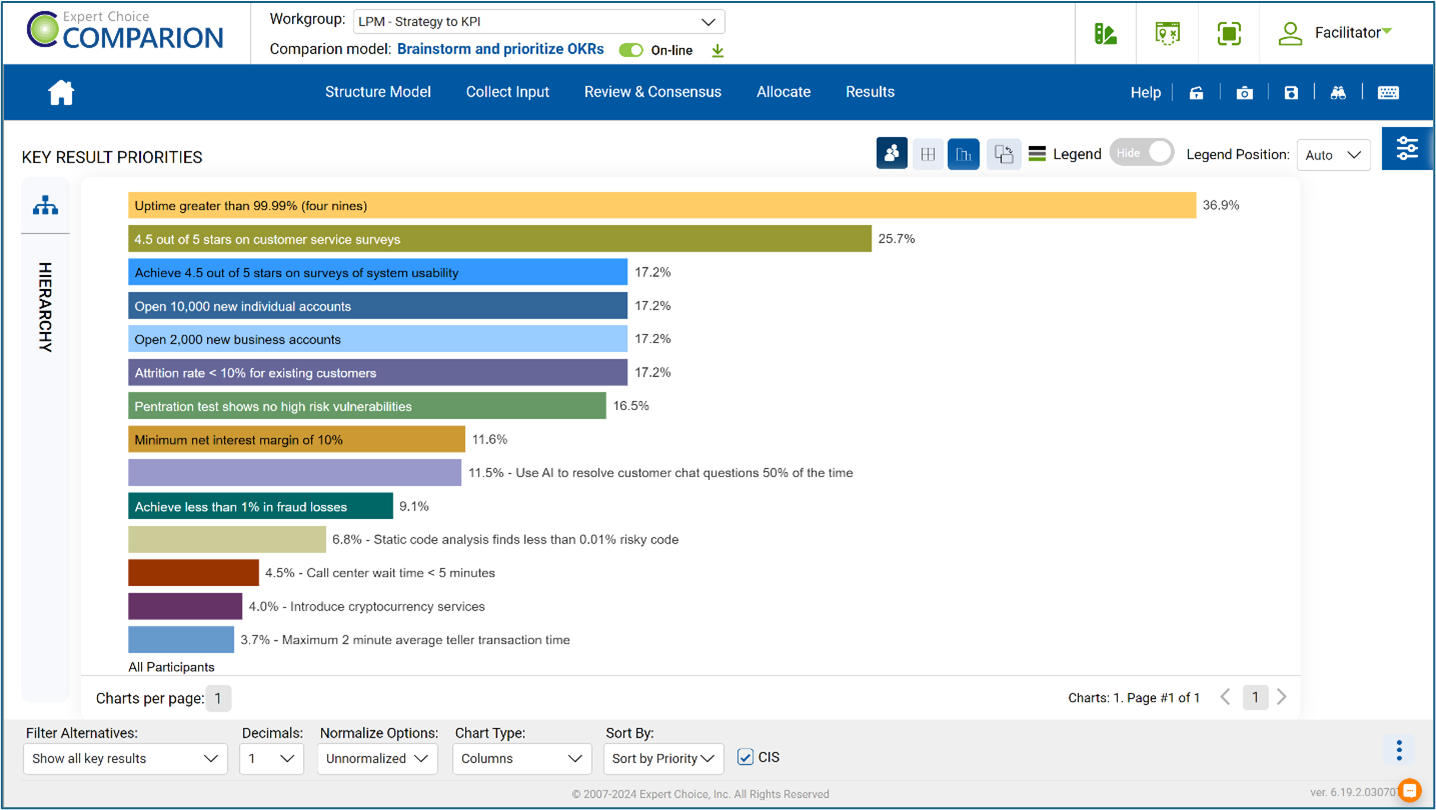Change Legend Position from Auto
1436x810 pixels.
tap(1333, 155)
